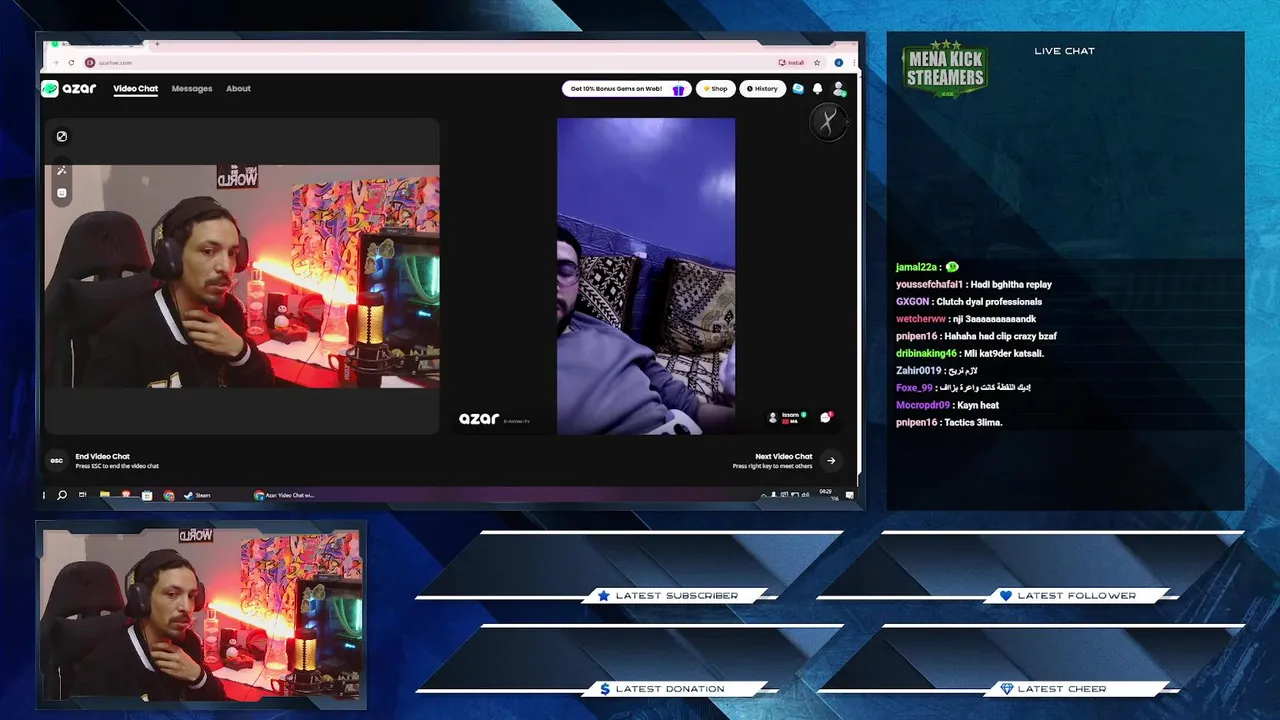The height and width of the screenshot is (720, 1280).
Task: Click the browser reload button
Action: 71,62
